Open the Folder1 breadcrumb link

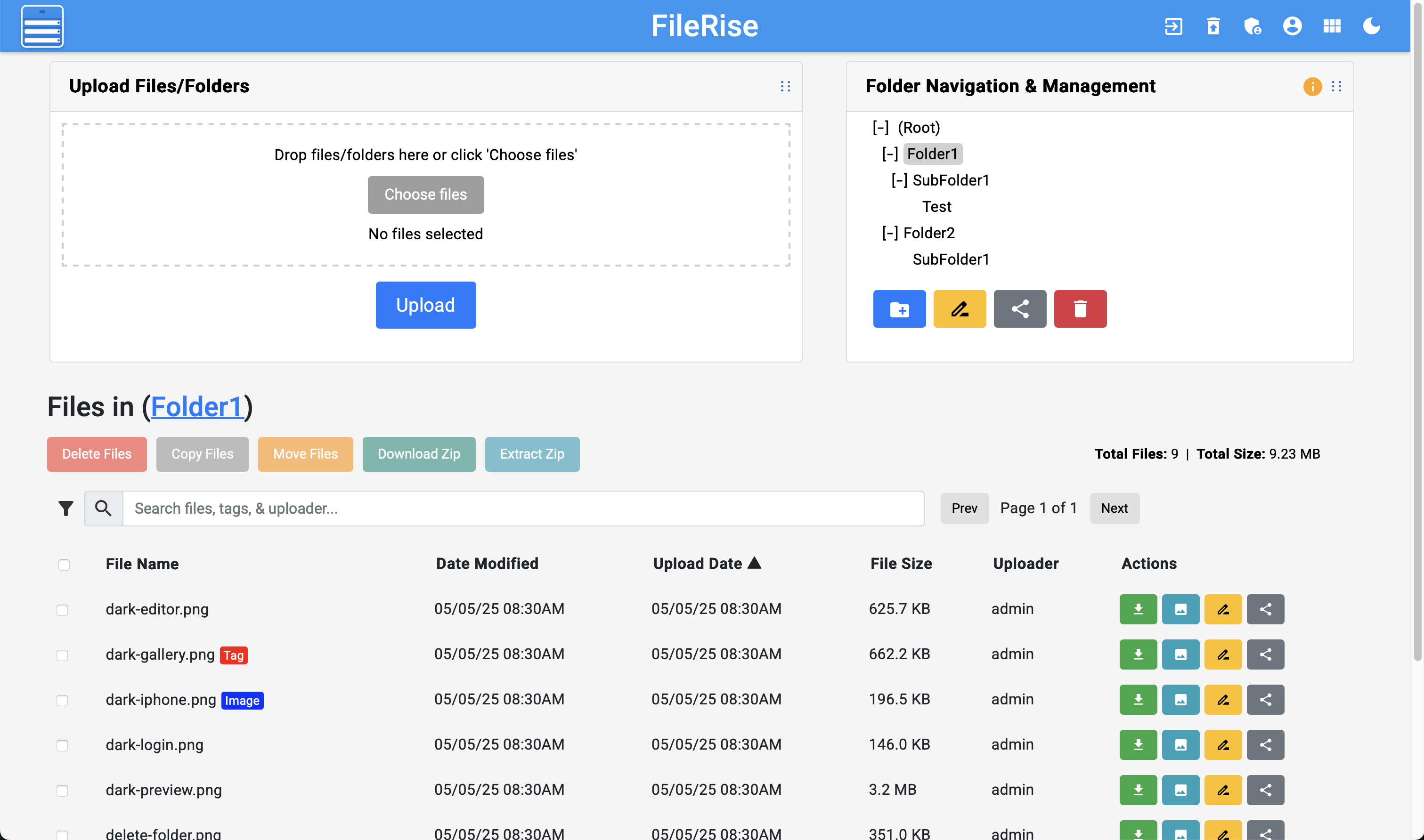tap(197, 407)
